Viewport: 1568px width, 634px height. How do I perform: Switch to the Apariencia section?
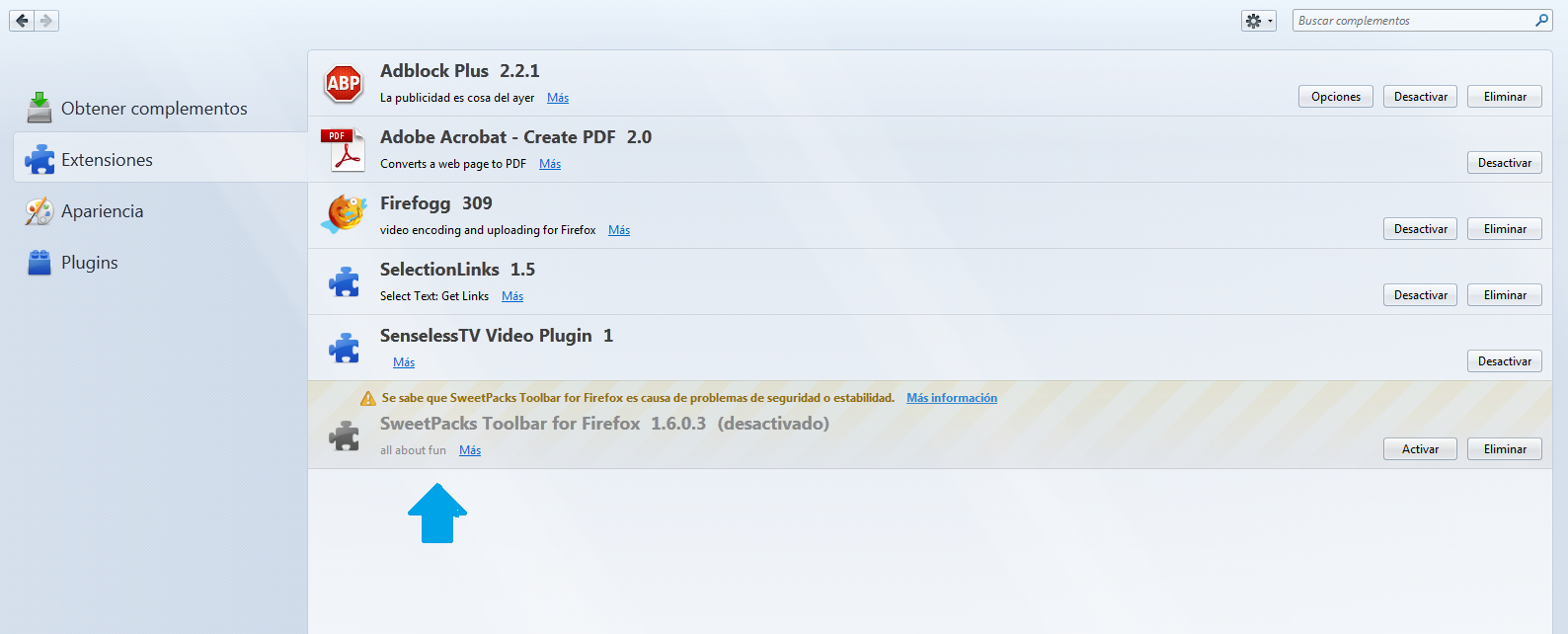102,211
